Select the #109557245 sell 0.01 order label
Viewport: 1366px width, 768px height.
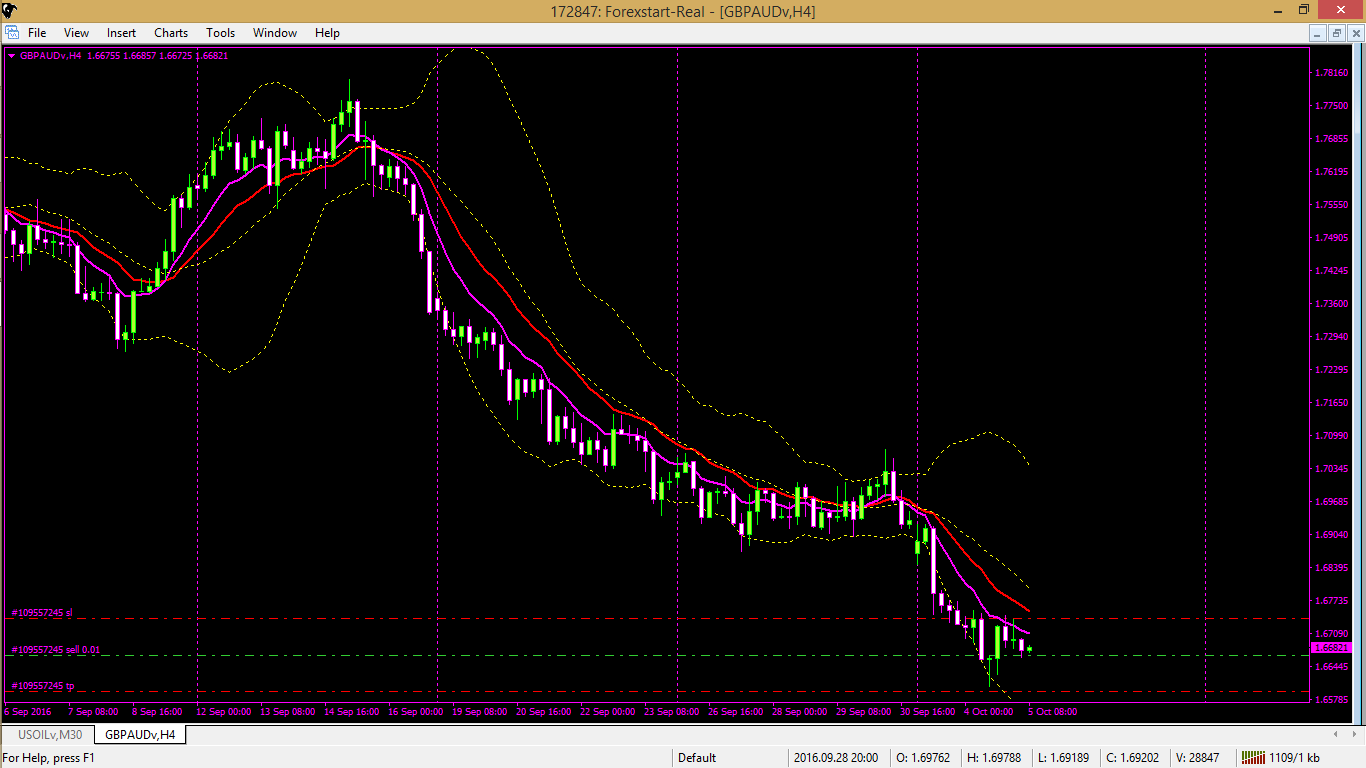(x=56, y=650)
